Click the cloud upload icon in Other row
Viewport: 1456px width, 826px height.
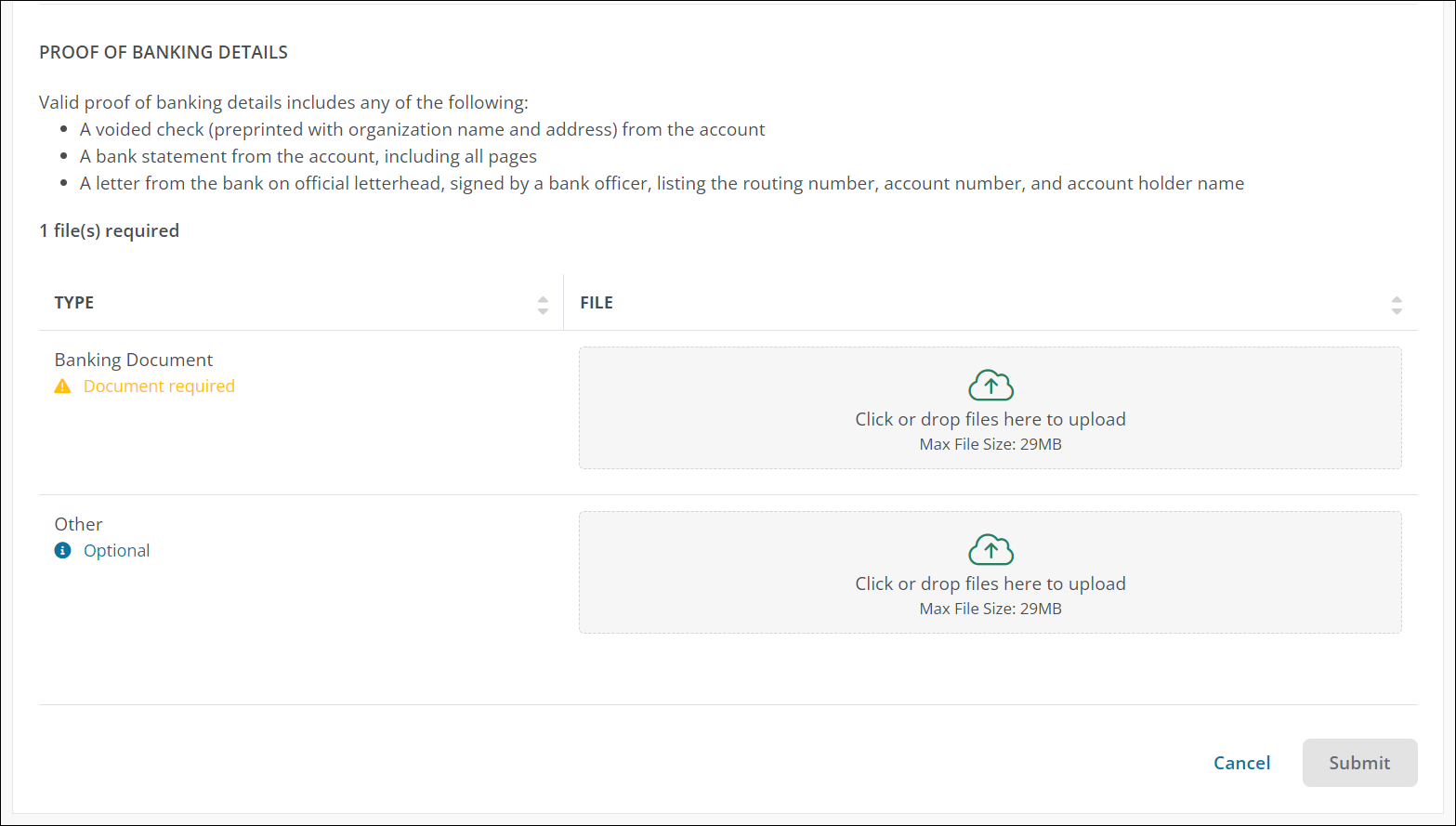(990, 549)
